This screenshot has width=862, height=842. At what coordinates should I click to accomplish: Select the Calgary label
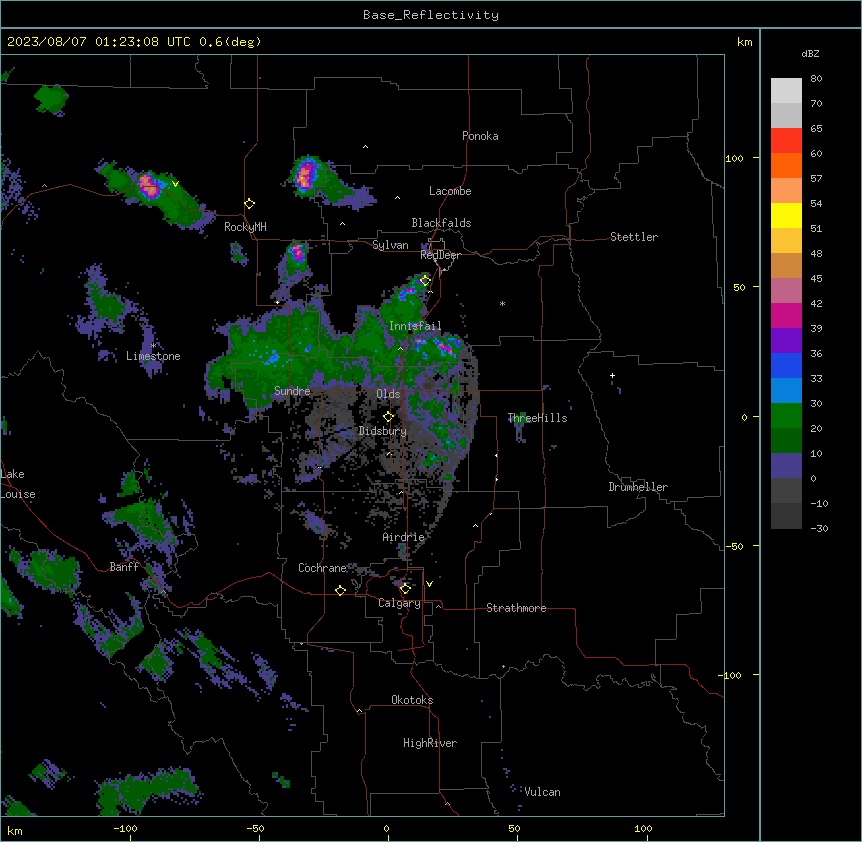click(399, 603)
